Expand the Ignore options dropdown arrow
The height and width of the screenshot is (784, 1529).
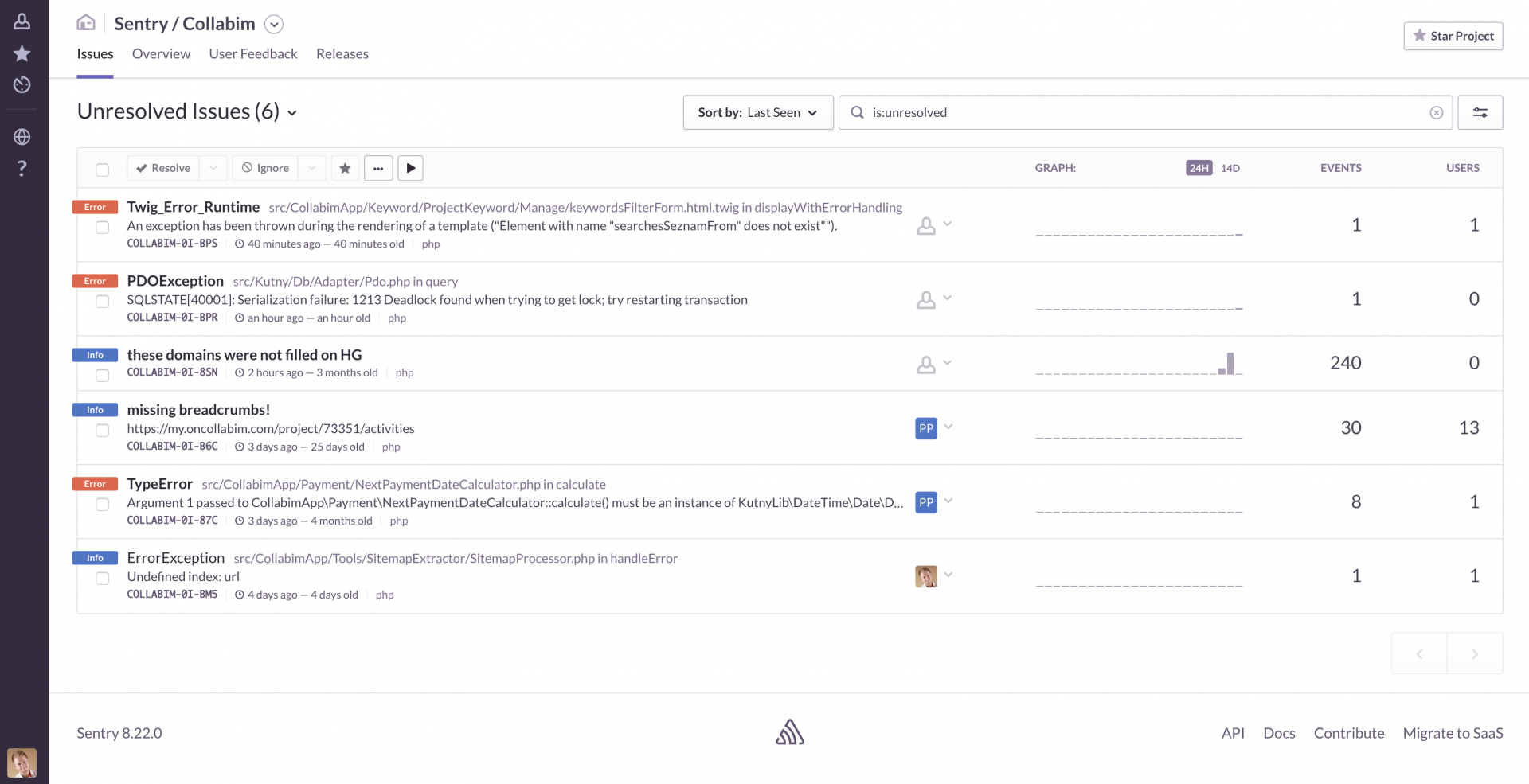pos(312,168)
